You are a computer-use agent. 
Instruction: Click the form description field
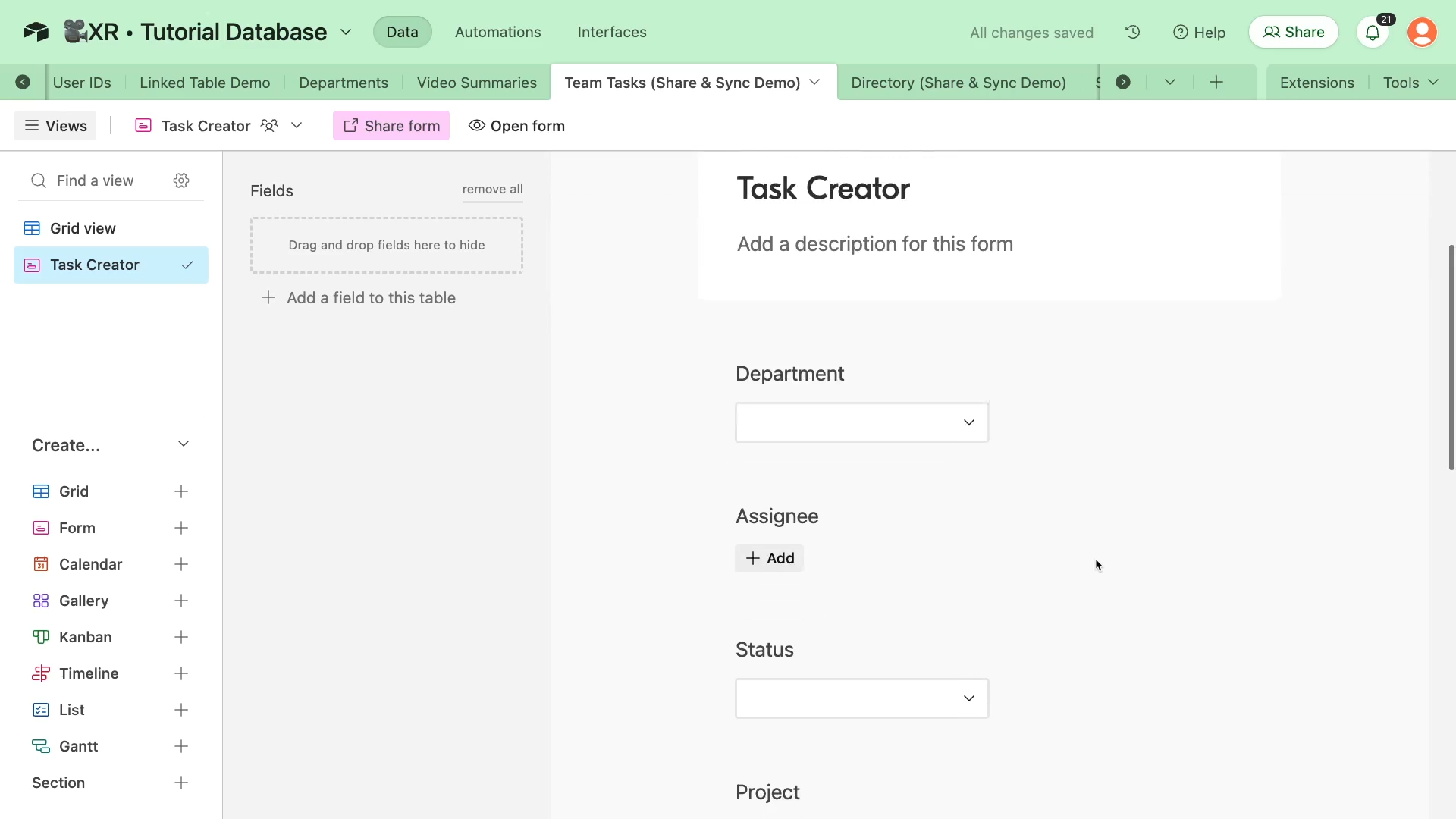[874, 244]
